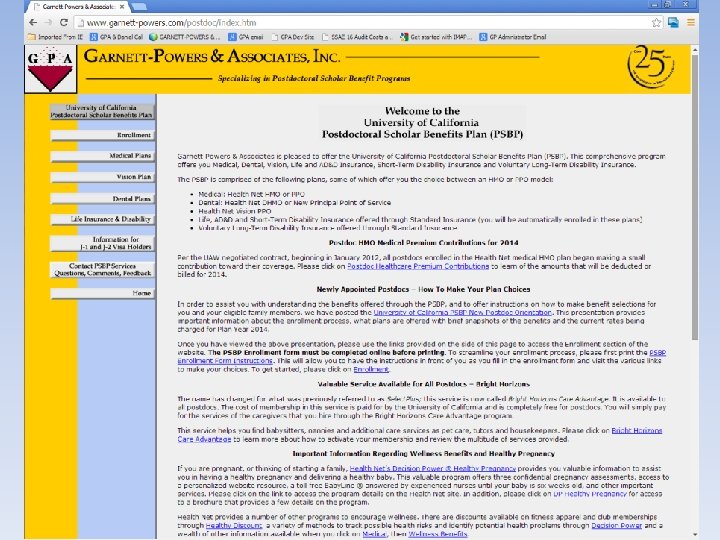The image size is (720, 540).
Task: Click the GPA logo in the header
Action: 50,69
